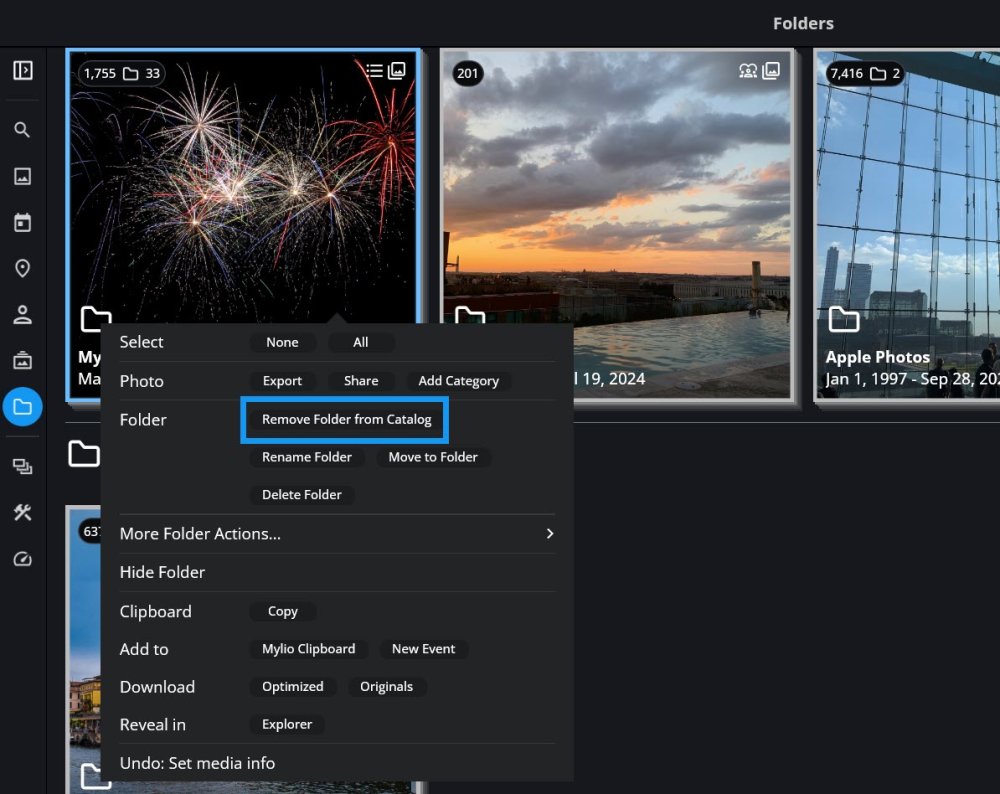
Task: Click the 7,416 count badge
Action: 865,73
